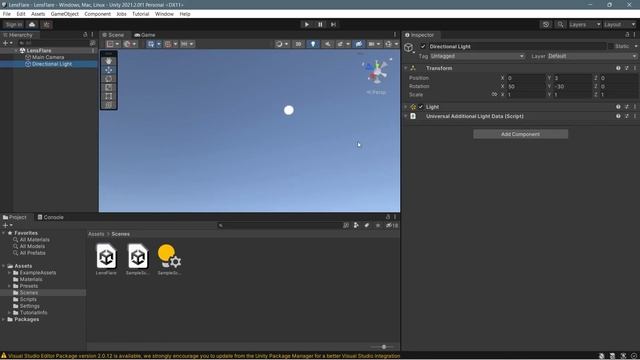Select the Rotate tool in Scene overlay
640x360 pixels.
109,79
